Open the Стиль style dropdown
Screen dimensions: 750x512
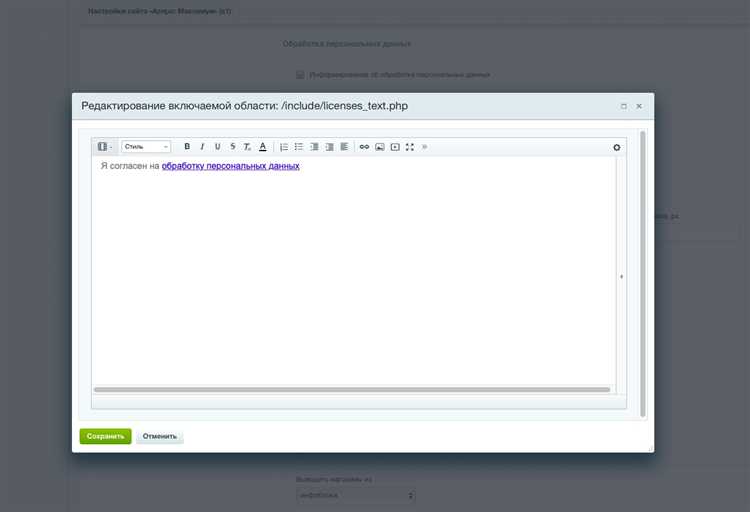(x=146, y=147)
